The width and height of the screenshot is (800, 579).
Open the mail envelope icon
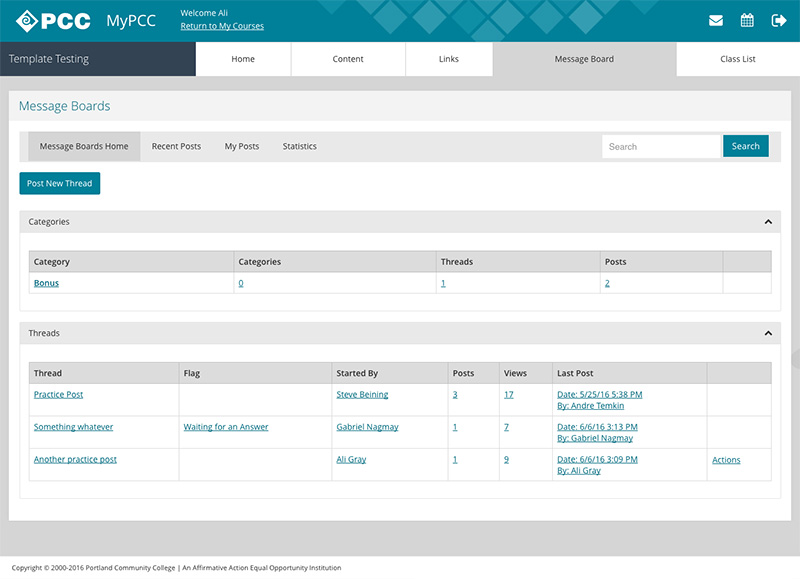coord(716,20)
